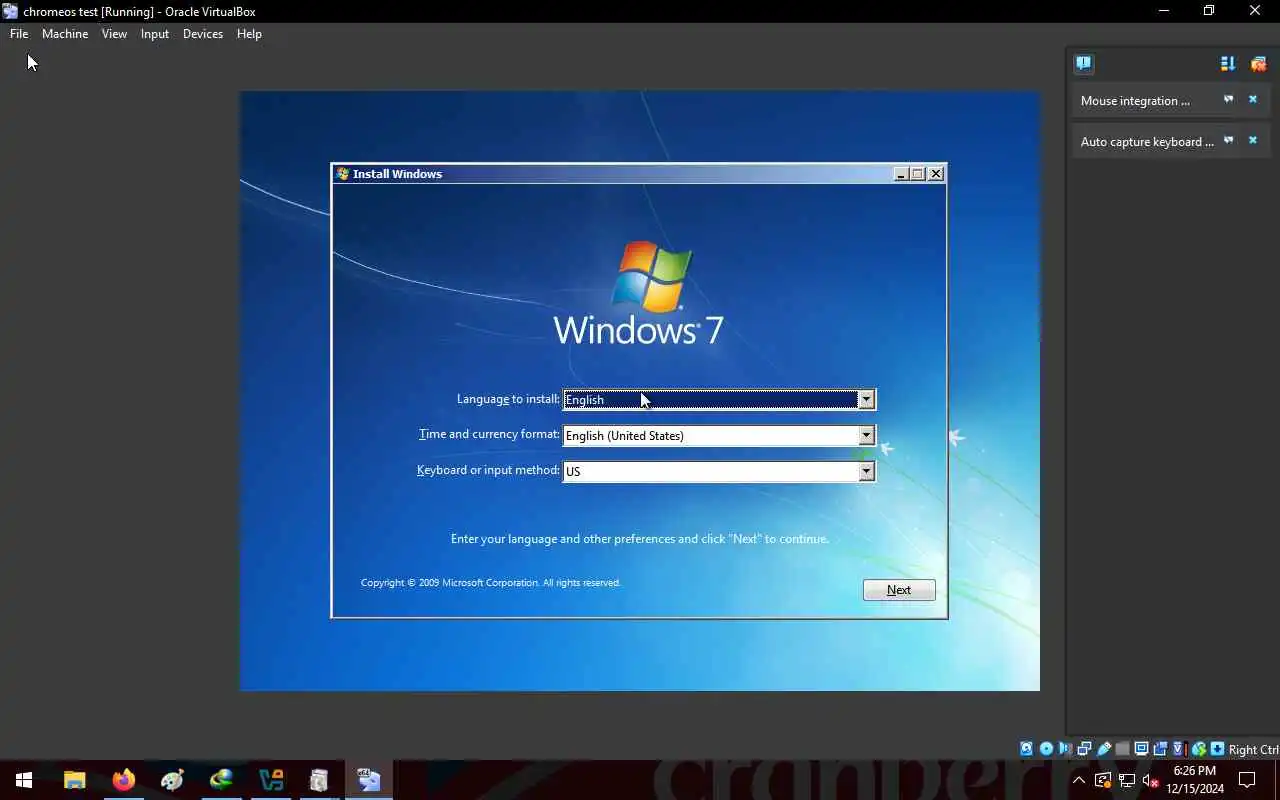Open the Language to install dropdown
The image size is (1280, 800).
[719, 399]
